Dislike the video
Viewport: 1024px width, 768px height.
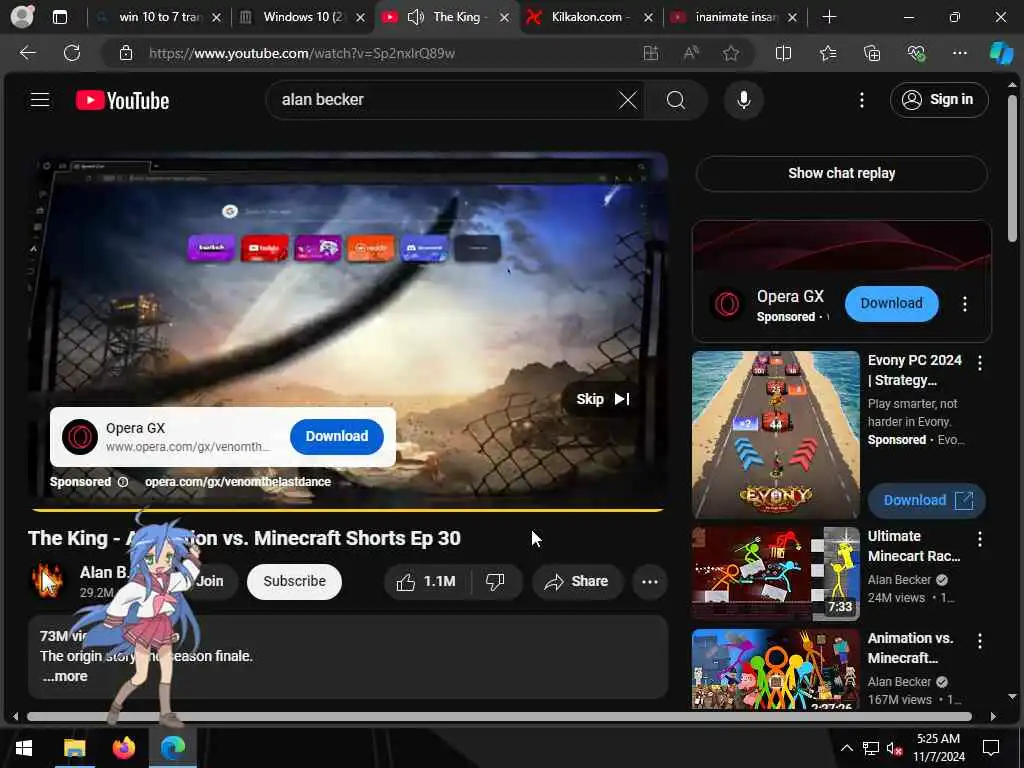[496, 582]
